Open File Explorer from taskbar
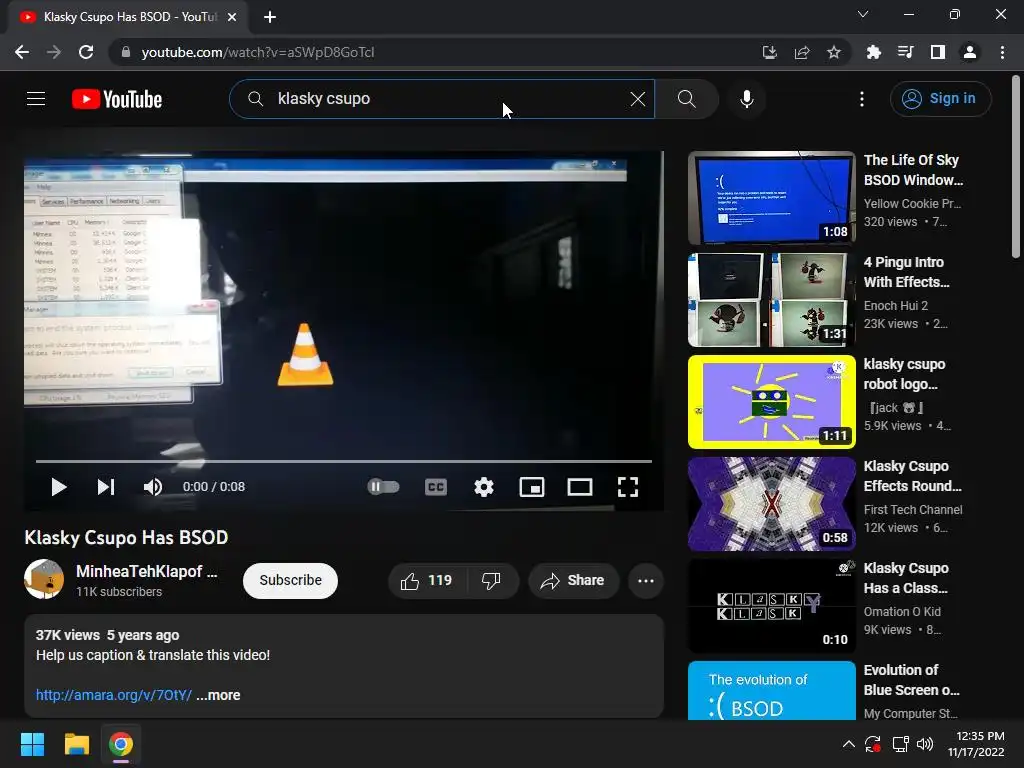Viewport: 1024px width, 768px height. coord(76,744)
